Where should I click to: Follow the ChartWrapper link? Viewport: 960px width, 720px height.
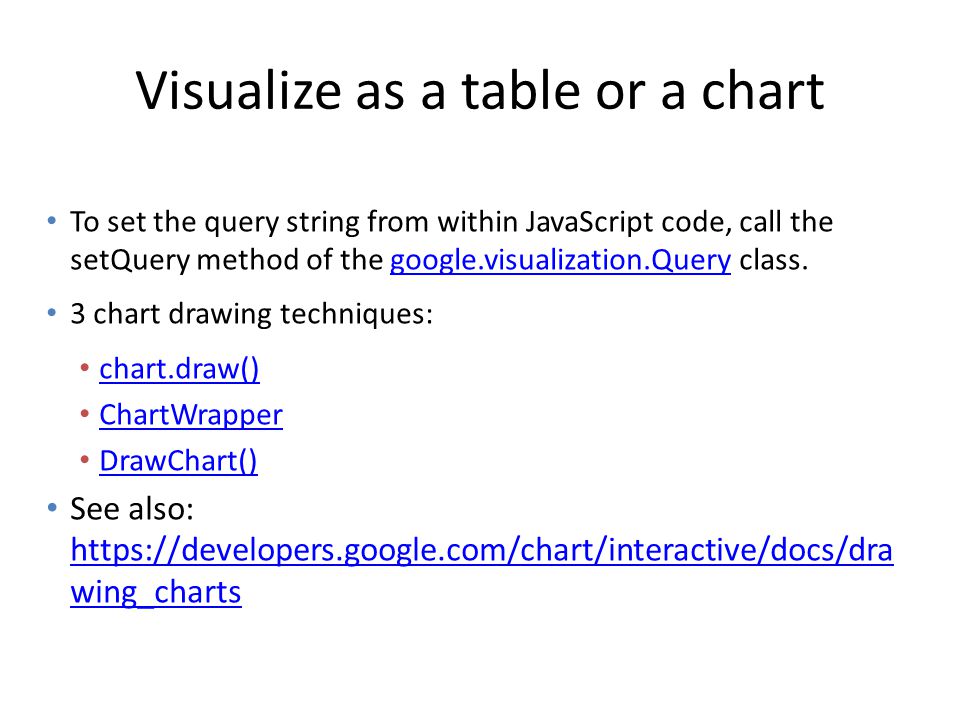point(191,415)
